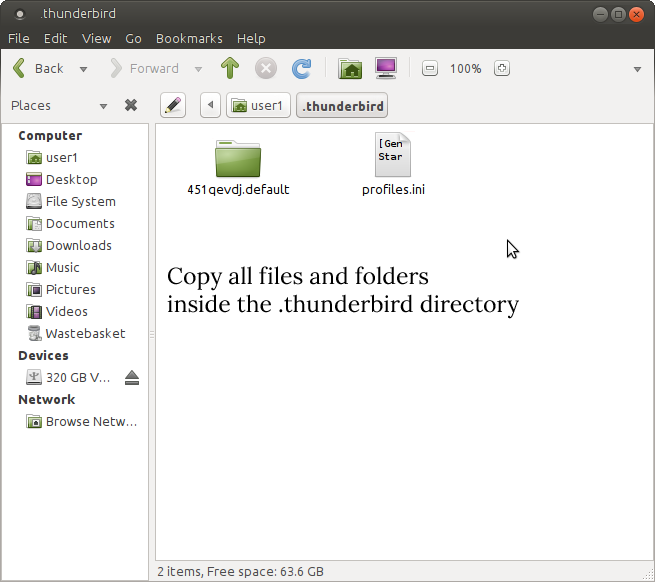Eject the 320 GB volume
The width and height of the screenshot is (655, 582).
[x=132, y=378]
